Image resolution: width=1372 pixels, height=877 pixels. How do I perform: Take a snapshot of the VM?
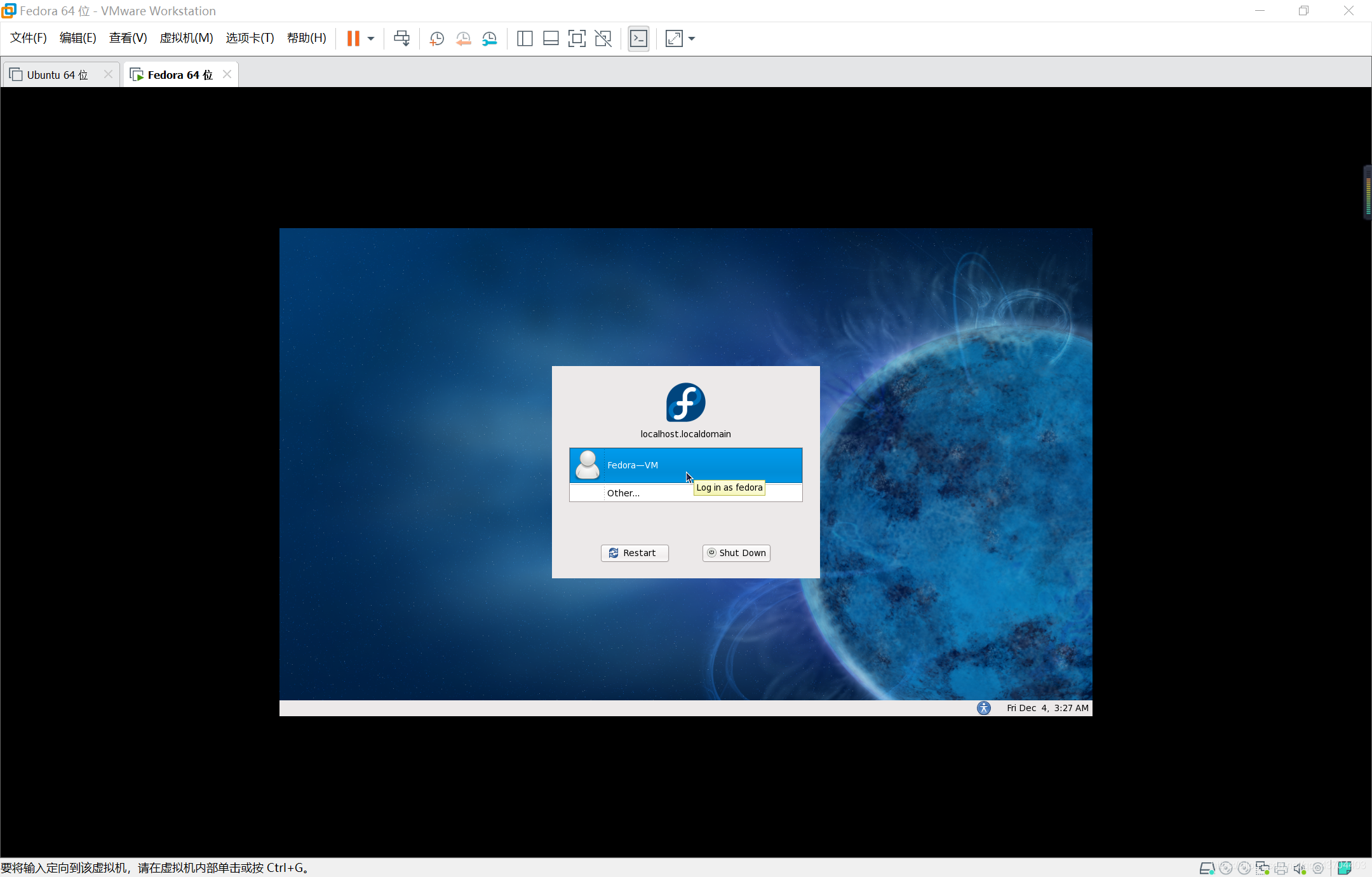click(x=436, y=39)
